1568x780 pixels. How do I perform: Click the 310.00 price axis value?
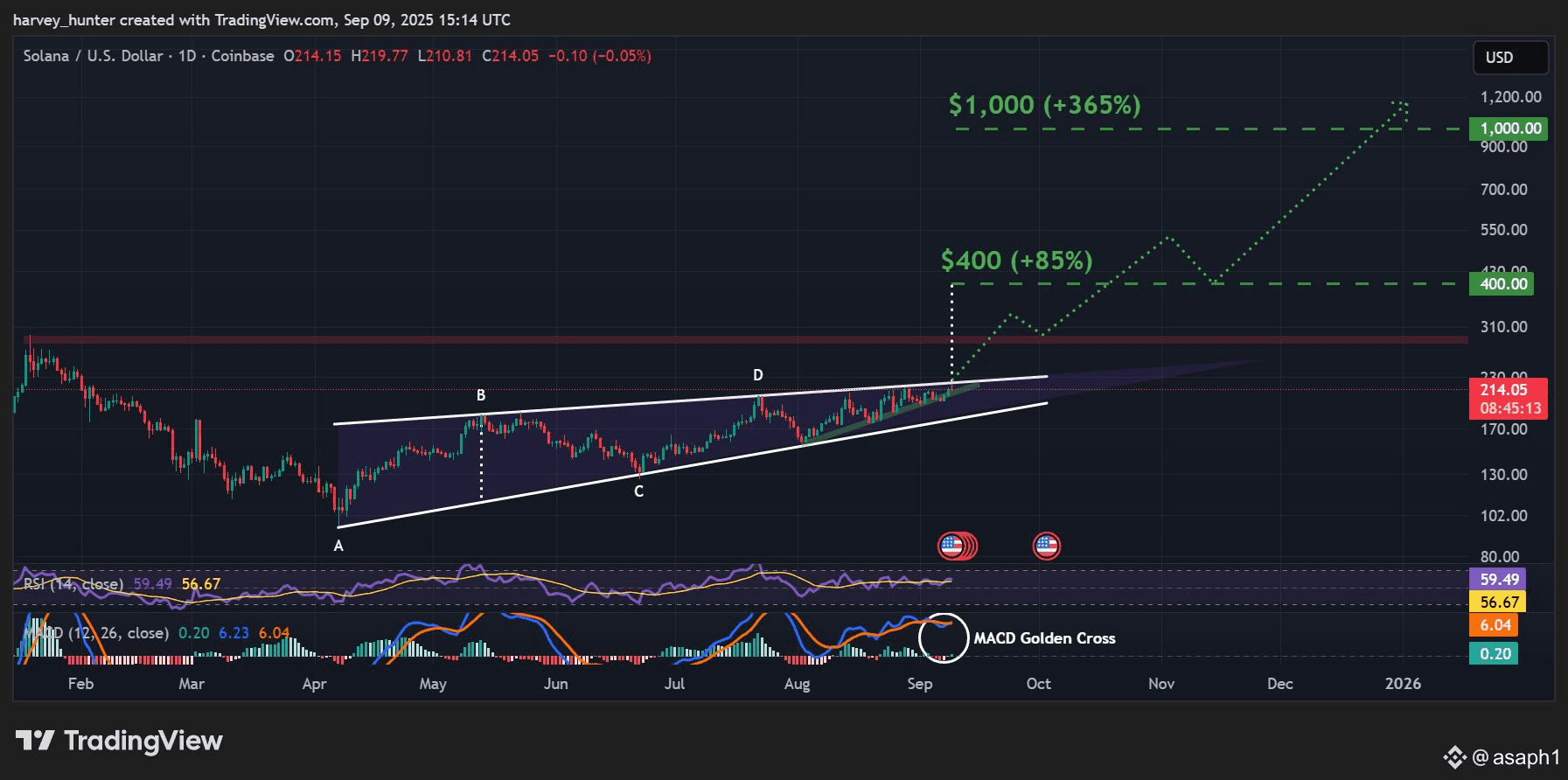tap(1504, 327)
